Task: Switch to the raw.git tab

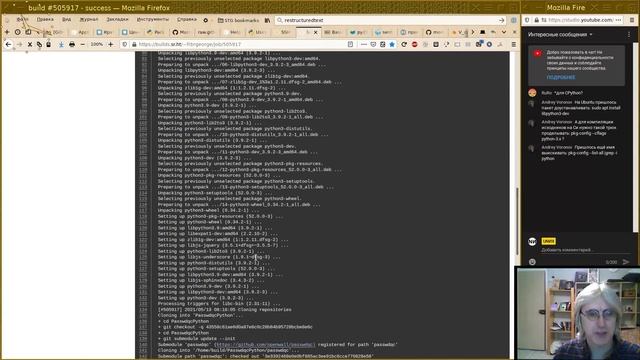Action: (x=206, y=32)
